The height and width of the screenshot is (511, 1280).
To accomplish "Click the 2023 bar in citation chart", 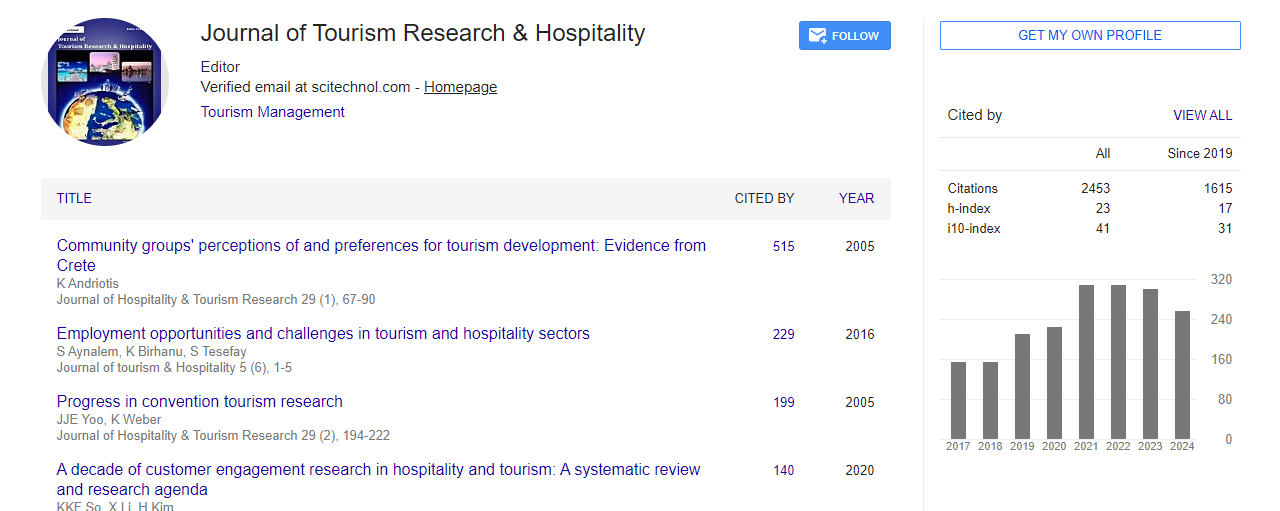I will (1150, 364).
